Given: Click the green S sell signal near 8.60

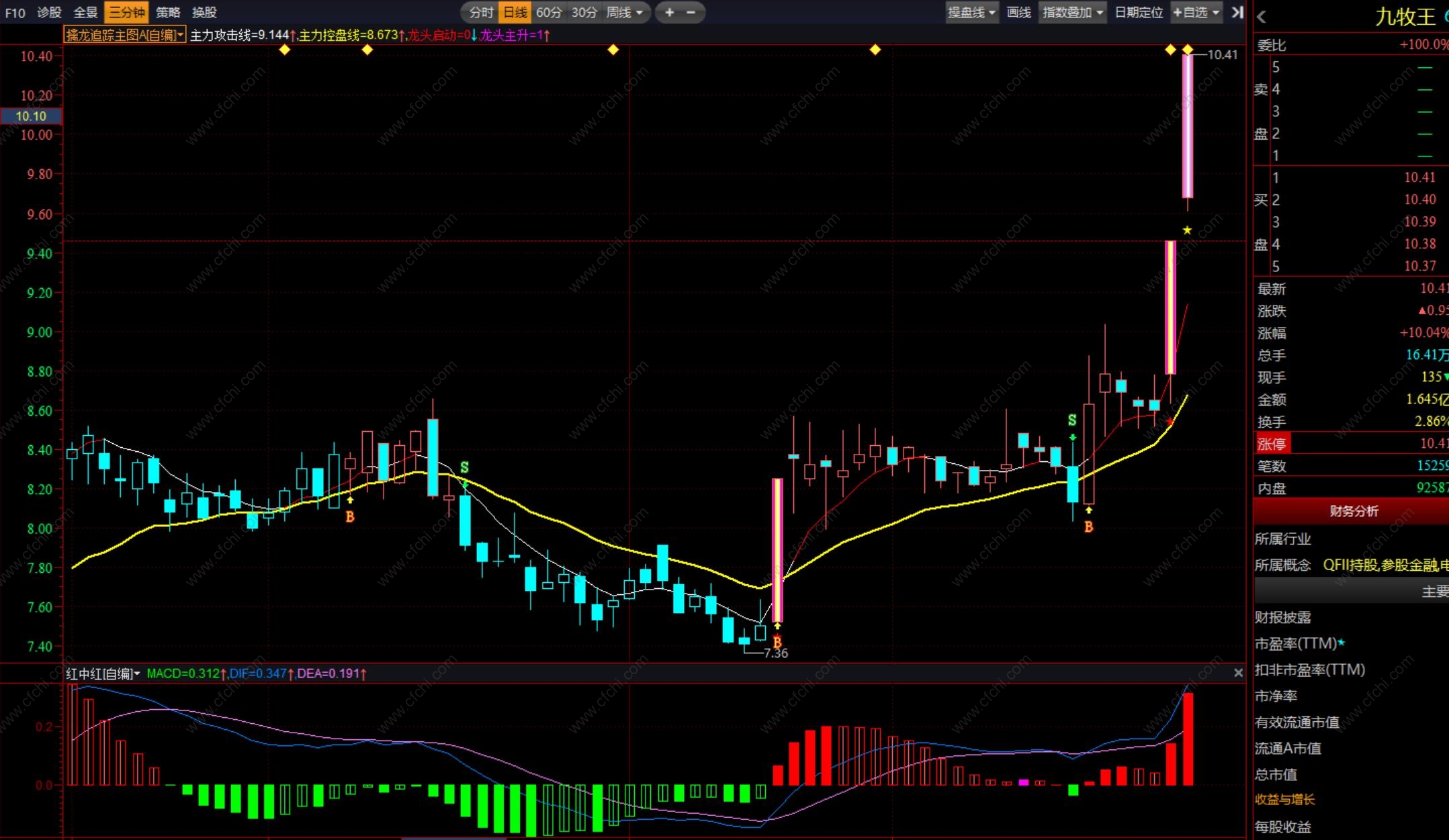Looking at the screenshot, I should (1072, 421).
